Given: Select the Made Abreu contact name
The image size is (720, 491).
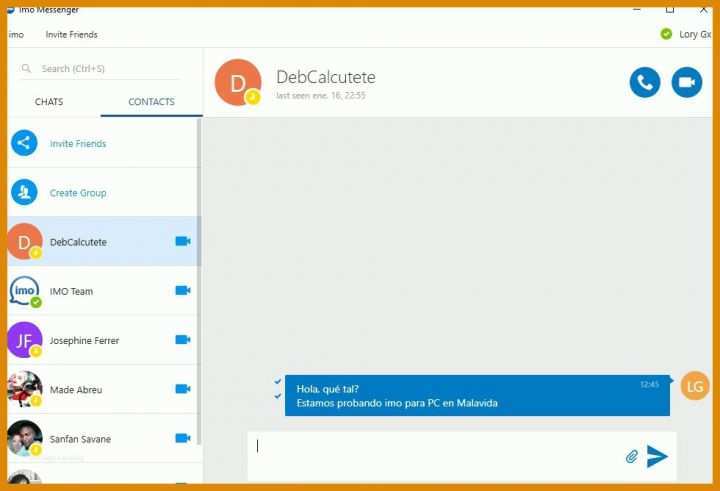Looking at the screenshot, I should click(x=76, y=389).
